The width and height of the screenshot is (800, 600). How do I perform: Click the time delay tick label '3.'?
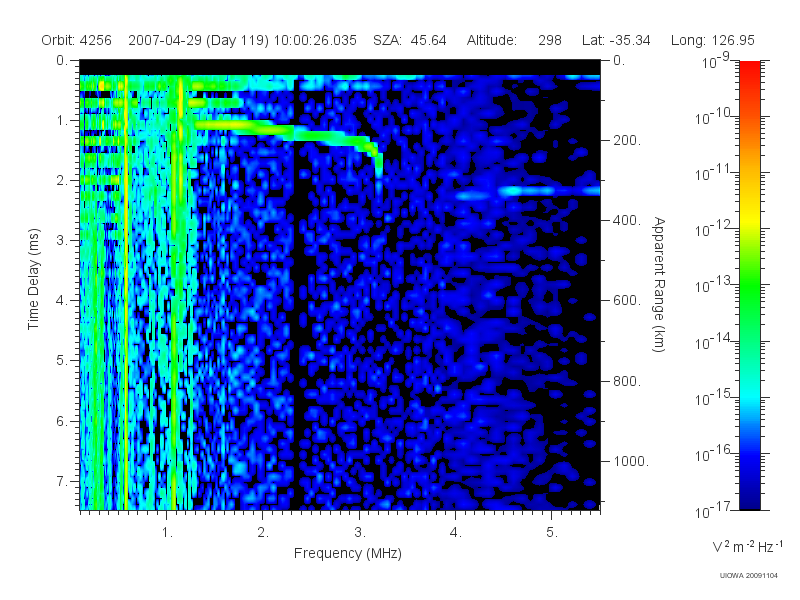62,240
